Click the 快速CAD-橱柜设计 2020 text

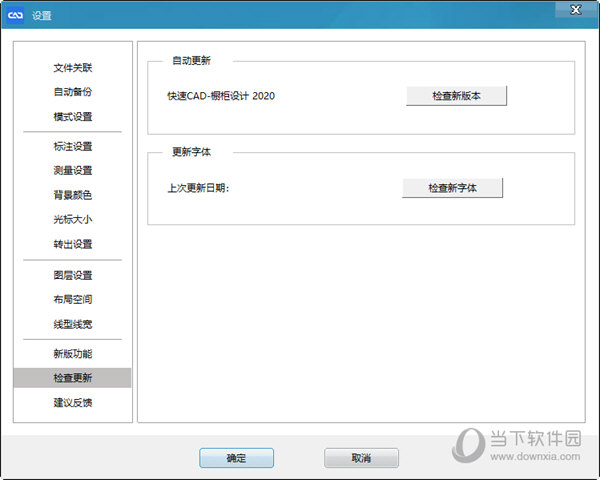click(221, 96)
